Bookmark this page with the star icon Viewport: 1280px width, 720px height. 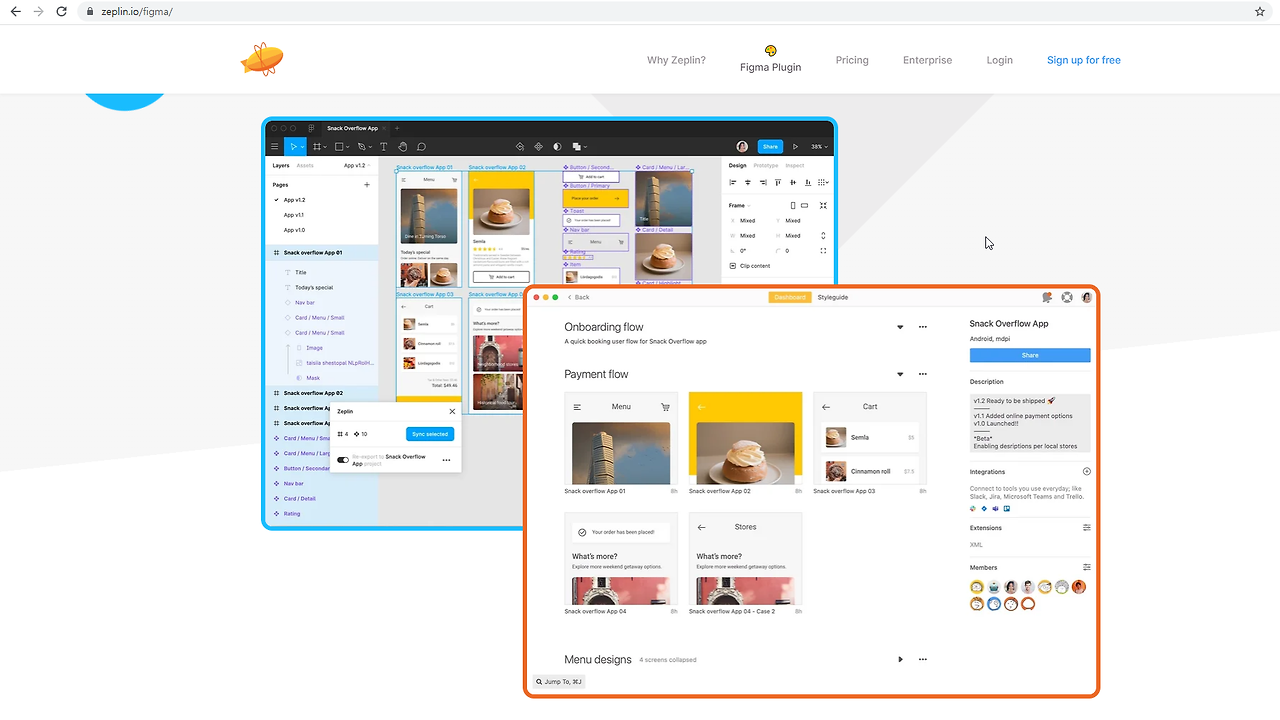1260,11
